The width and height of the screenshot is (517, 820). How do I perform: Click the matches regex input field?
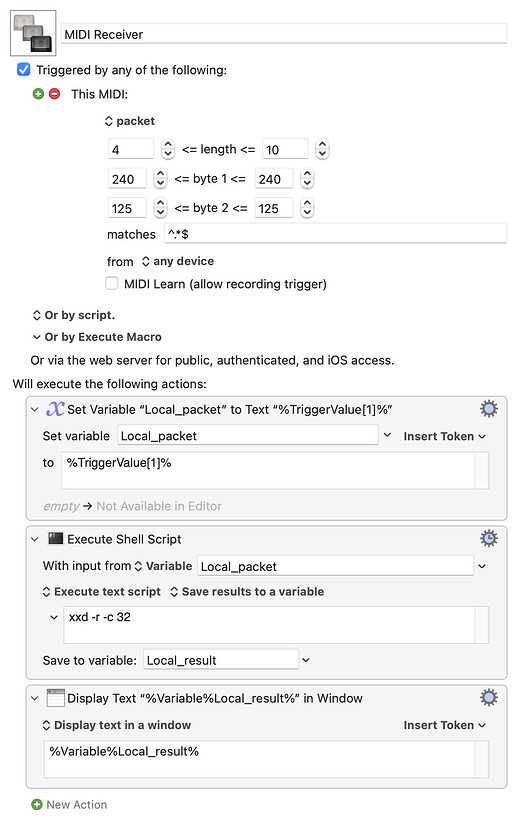click(335, 234)
